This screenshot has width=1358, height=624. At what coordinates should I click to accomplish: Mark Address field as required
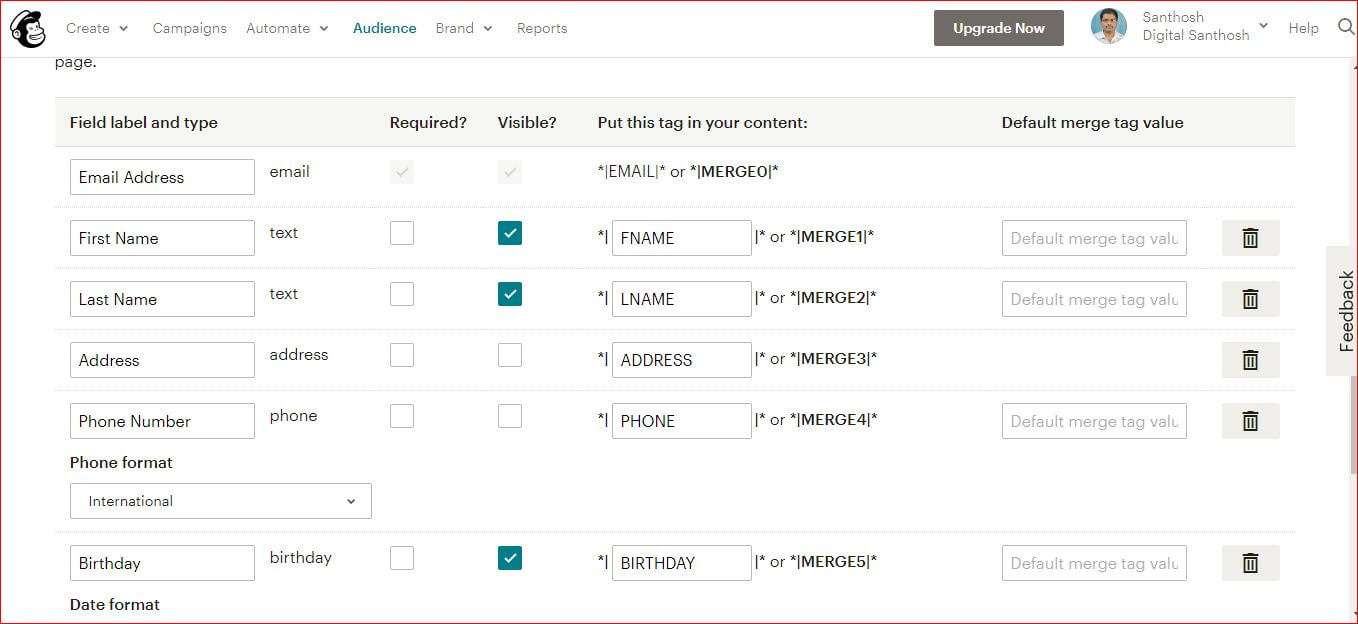[402, 355]
